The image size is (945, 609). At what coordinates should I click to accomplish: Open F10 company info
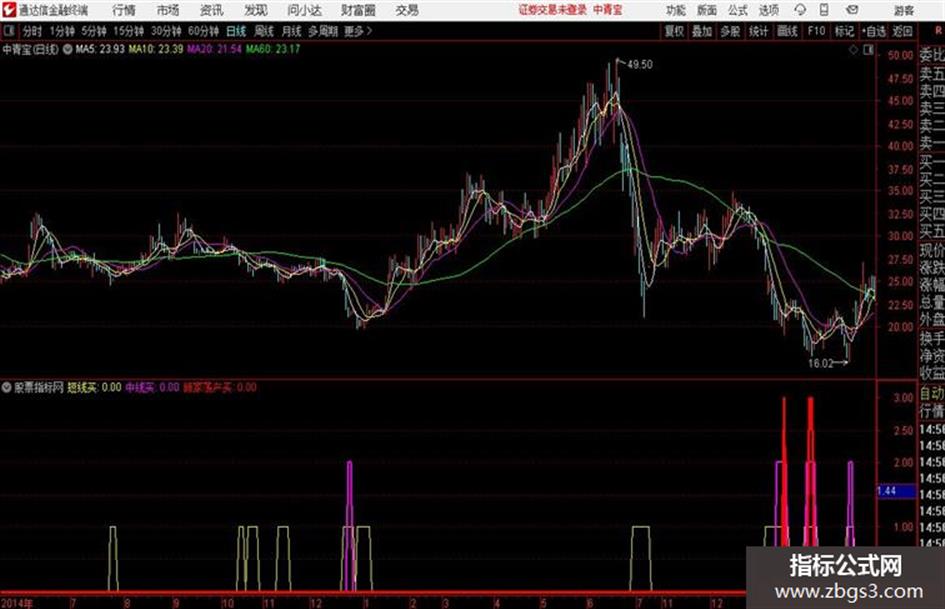(x=816, y=31)
